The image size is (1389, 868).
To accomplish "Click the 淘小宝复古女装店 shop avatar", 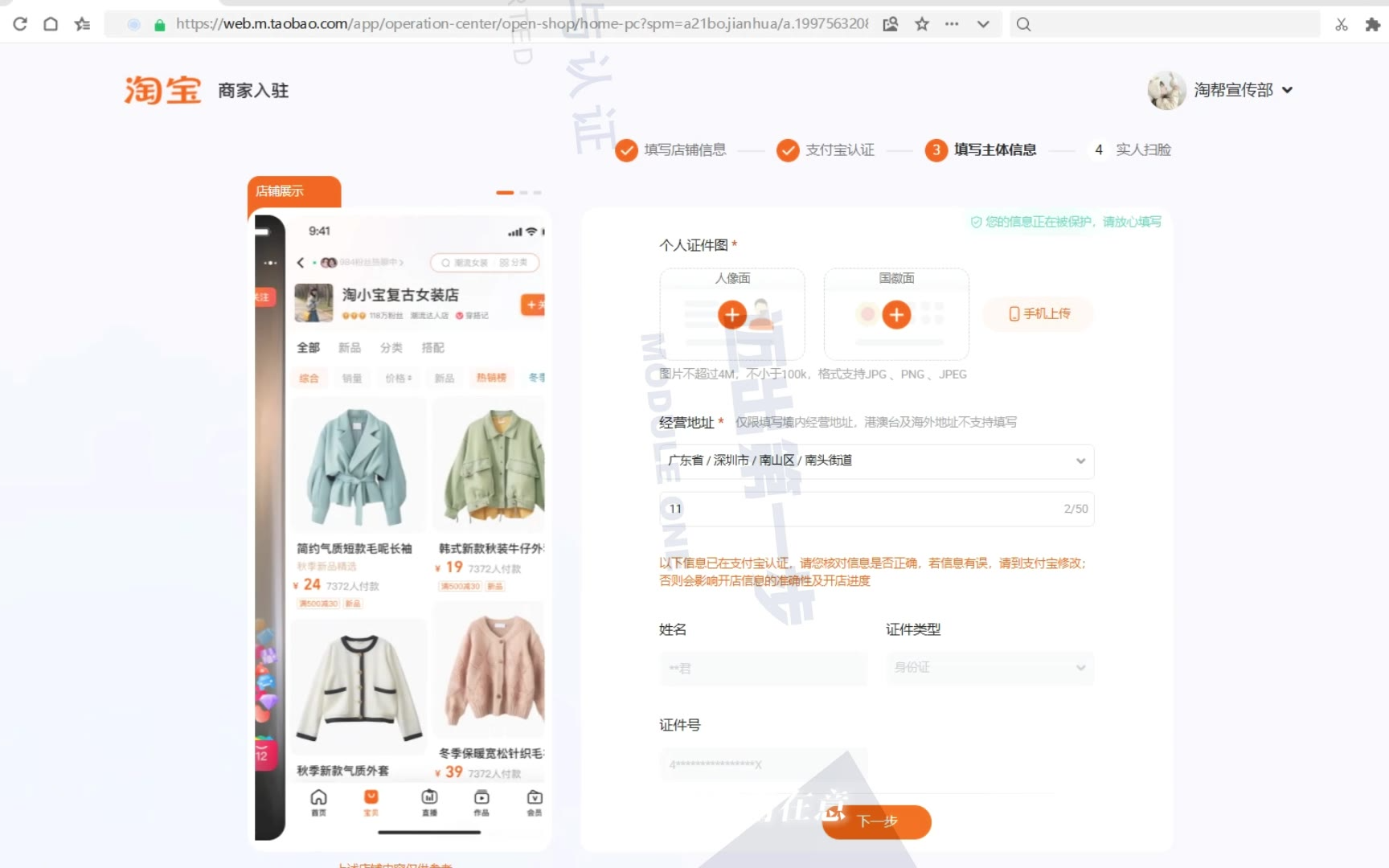I will (x=313, y=303).
